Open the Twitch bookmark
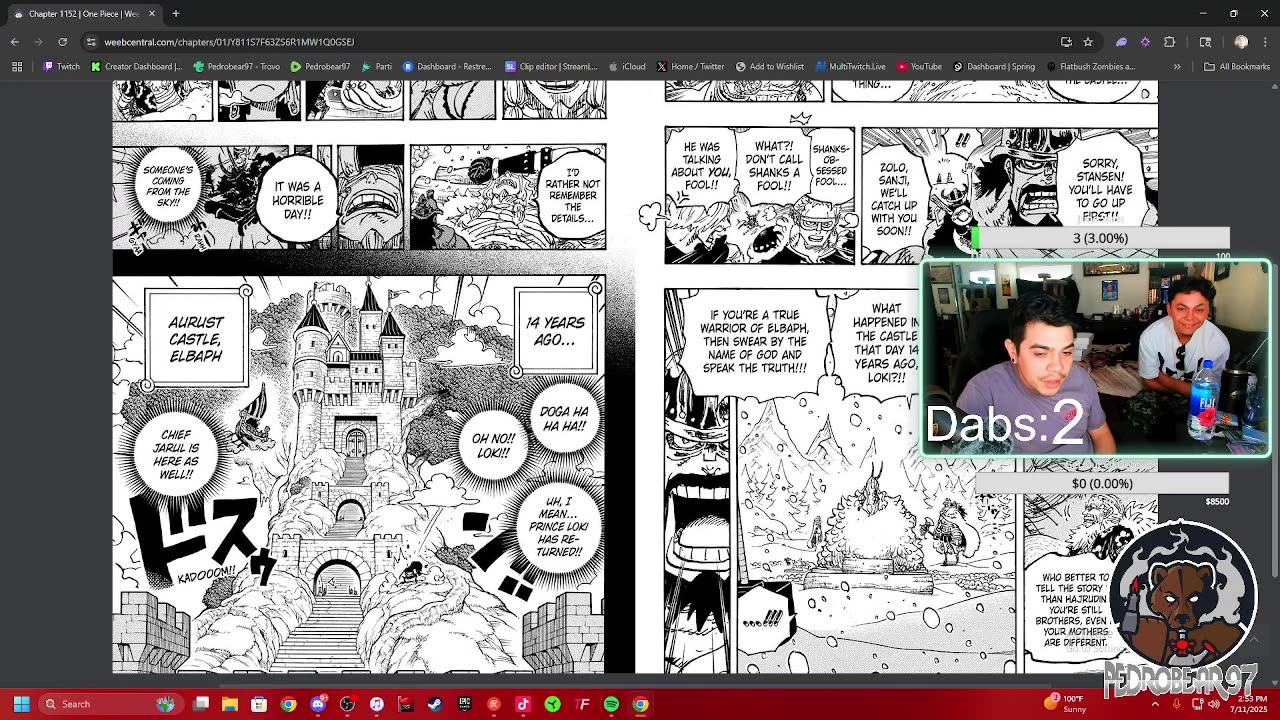 click(x=61, y=67)
